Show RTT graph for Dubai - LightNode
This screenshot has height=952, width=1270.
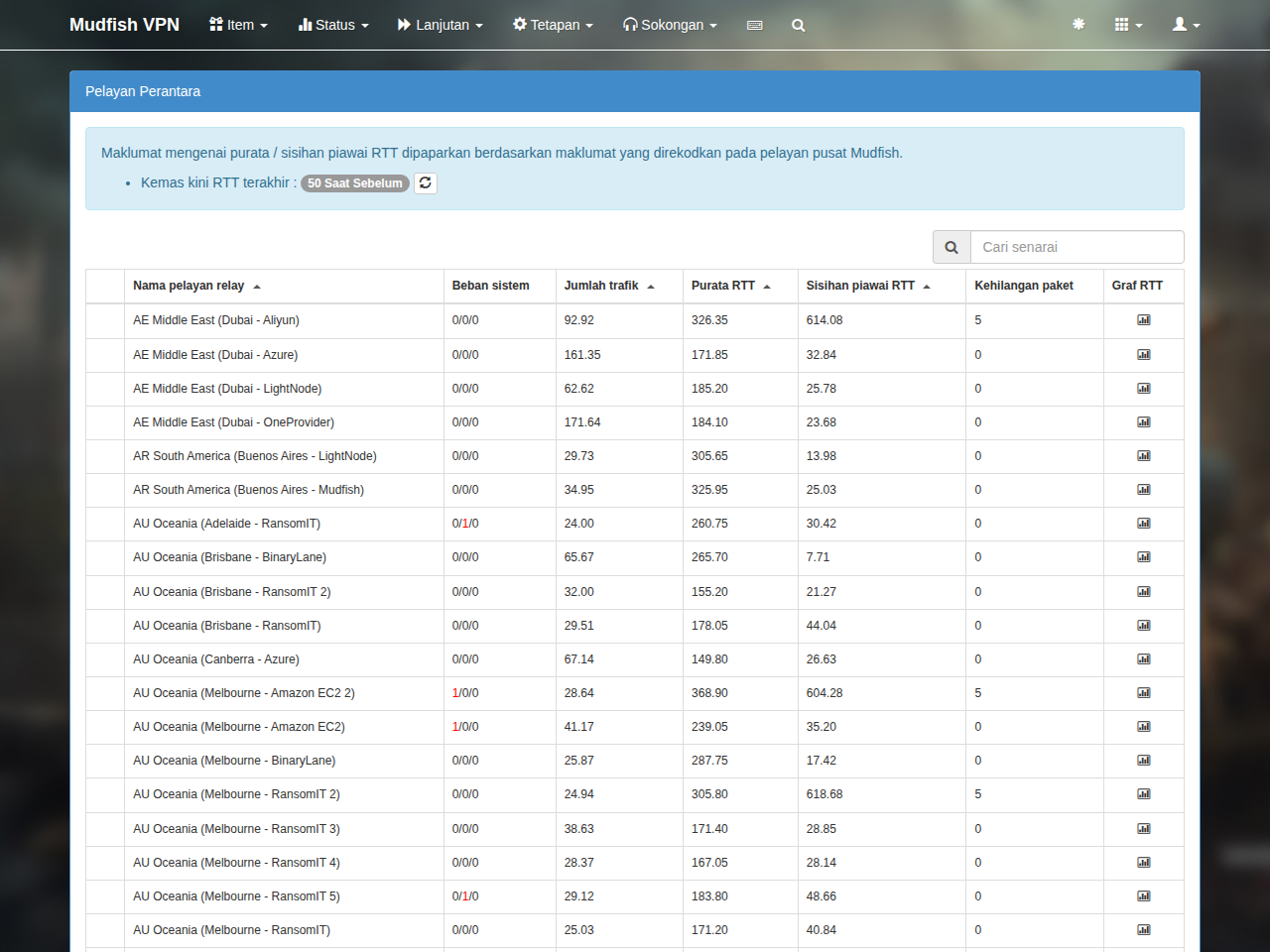click(1144, 389)
